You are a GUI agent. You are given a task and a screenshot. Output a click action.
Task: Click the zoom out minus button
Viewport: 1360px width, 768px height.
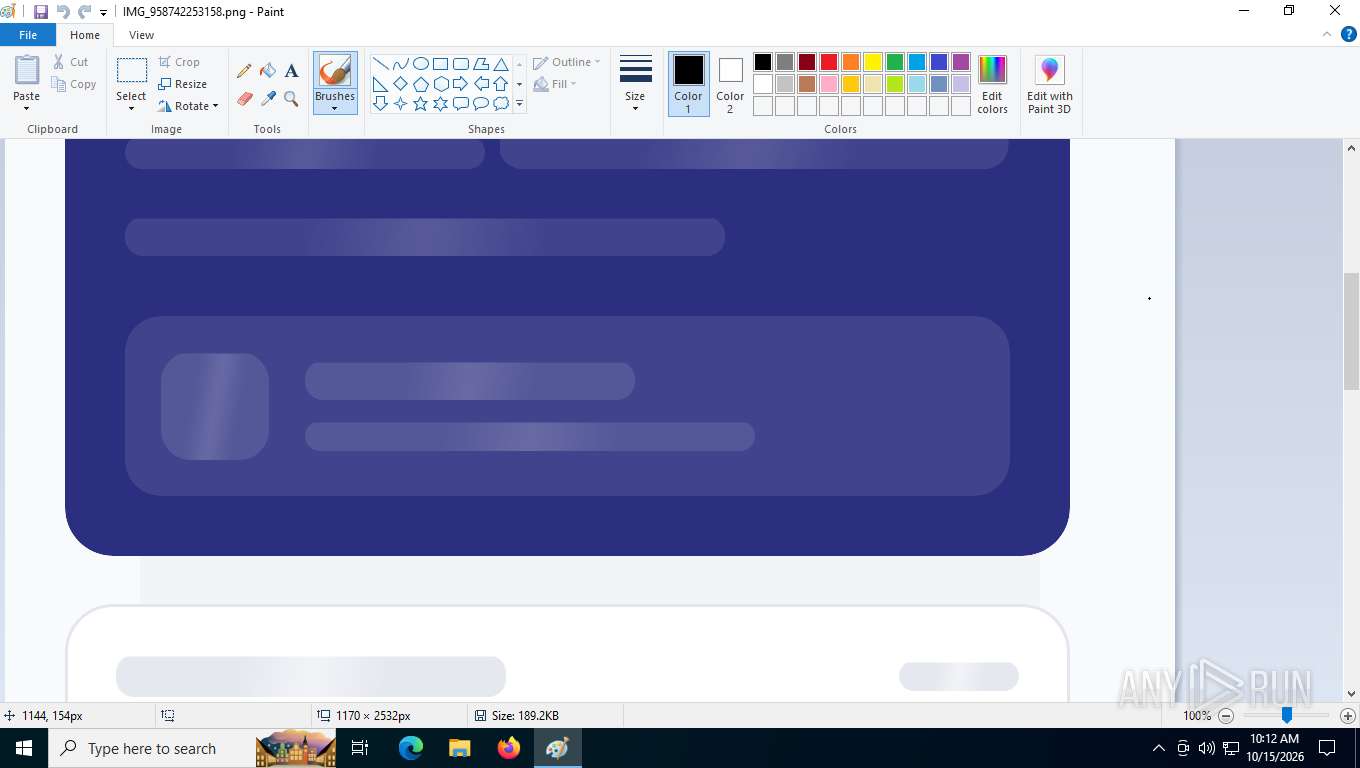pyautogui.click(x=1226, y=716)
